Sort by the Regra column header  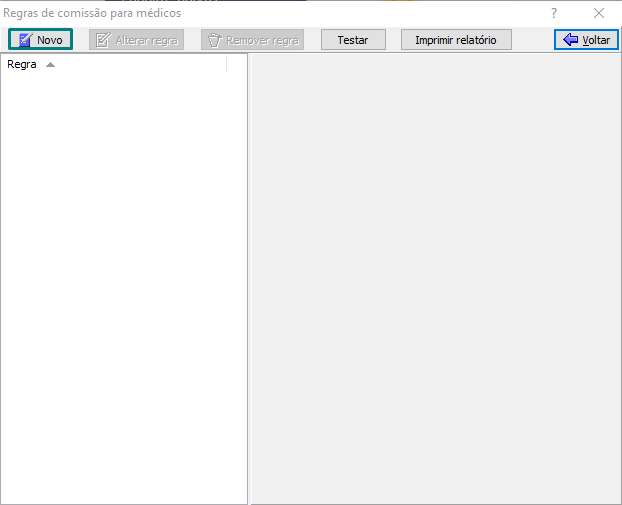tap(113, 64)
